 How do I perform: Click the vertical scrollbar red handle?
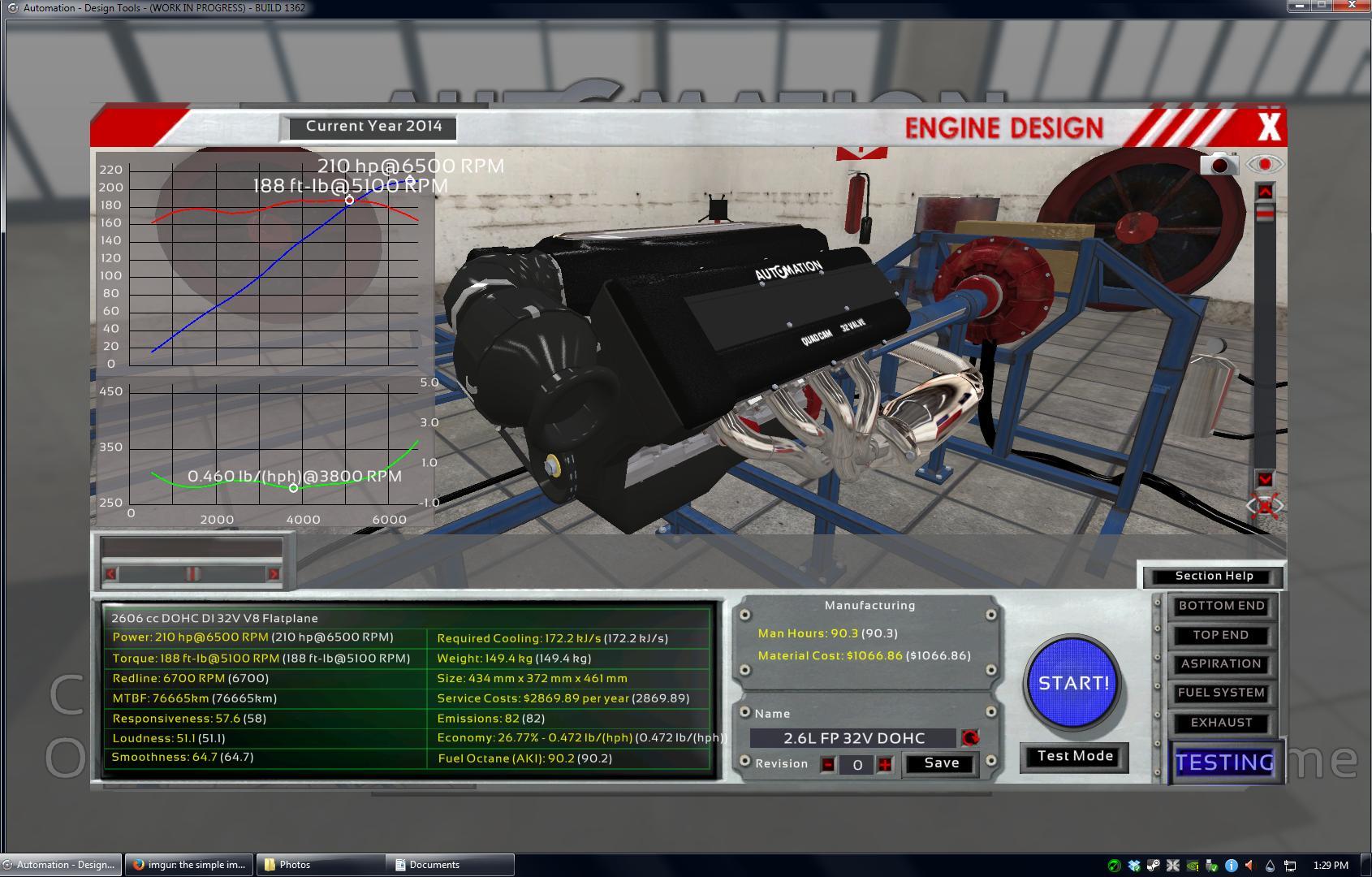pos(1265,214)
